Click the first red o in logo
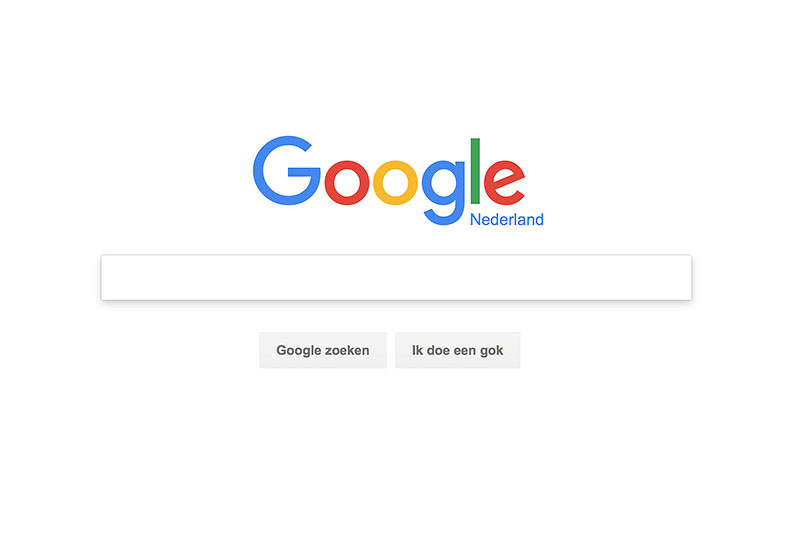 pyautogui.click(x=347, y=182)
